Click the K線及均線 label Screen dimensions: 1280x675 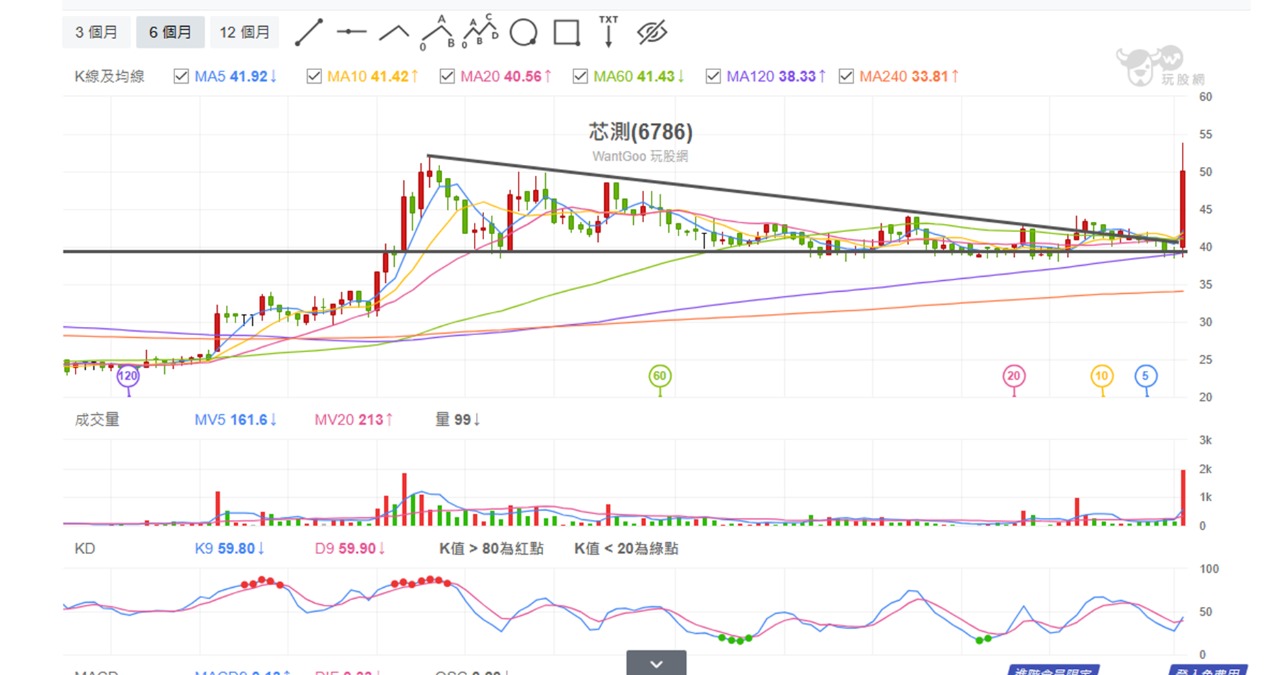(109, 76)
